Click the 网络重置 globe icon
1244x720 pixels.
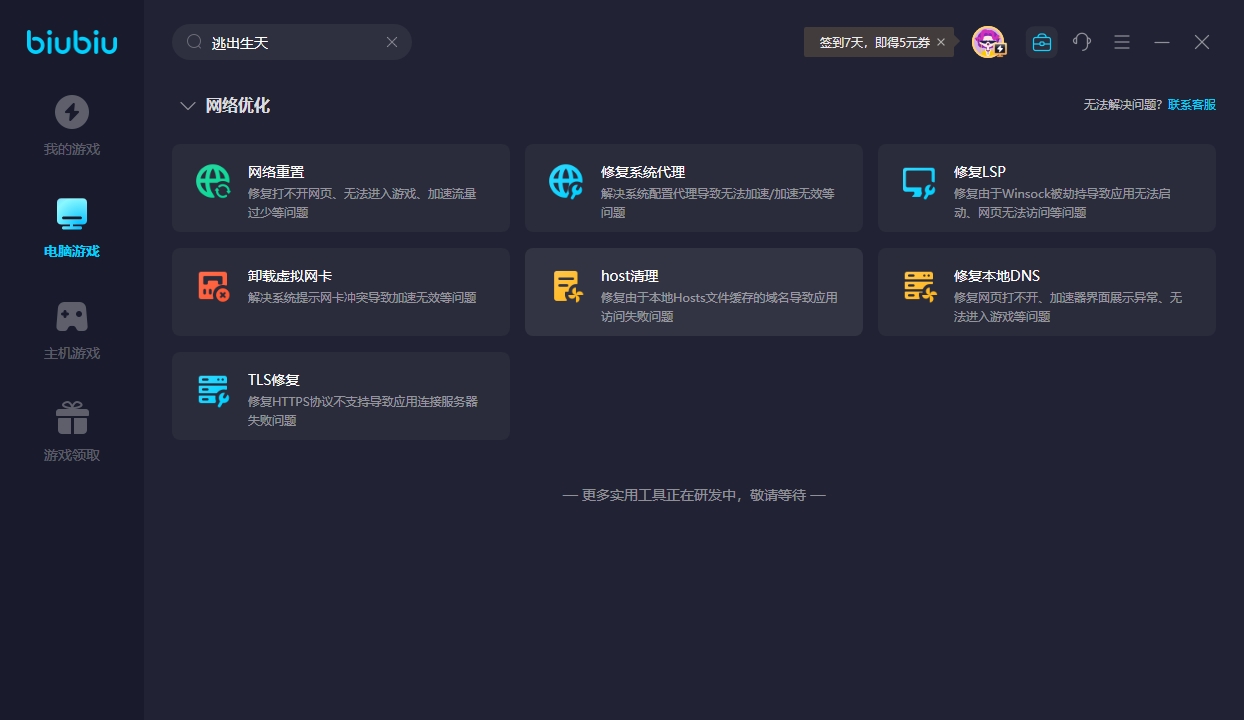pyautogui.click(x=213, y=181)
